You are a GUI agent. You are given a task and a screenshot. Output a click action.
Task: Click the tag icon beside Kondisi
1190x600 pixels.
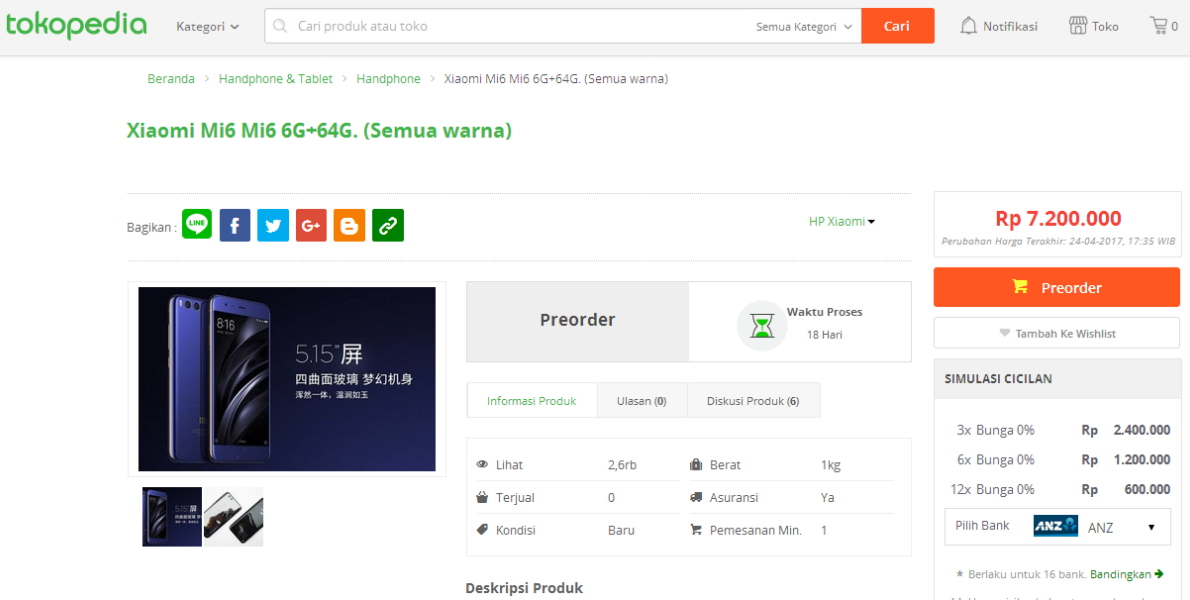[482, 530]
